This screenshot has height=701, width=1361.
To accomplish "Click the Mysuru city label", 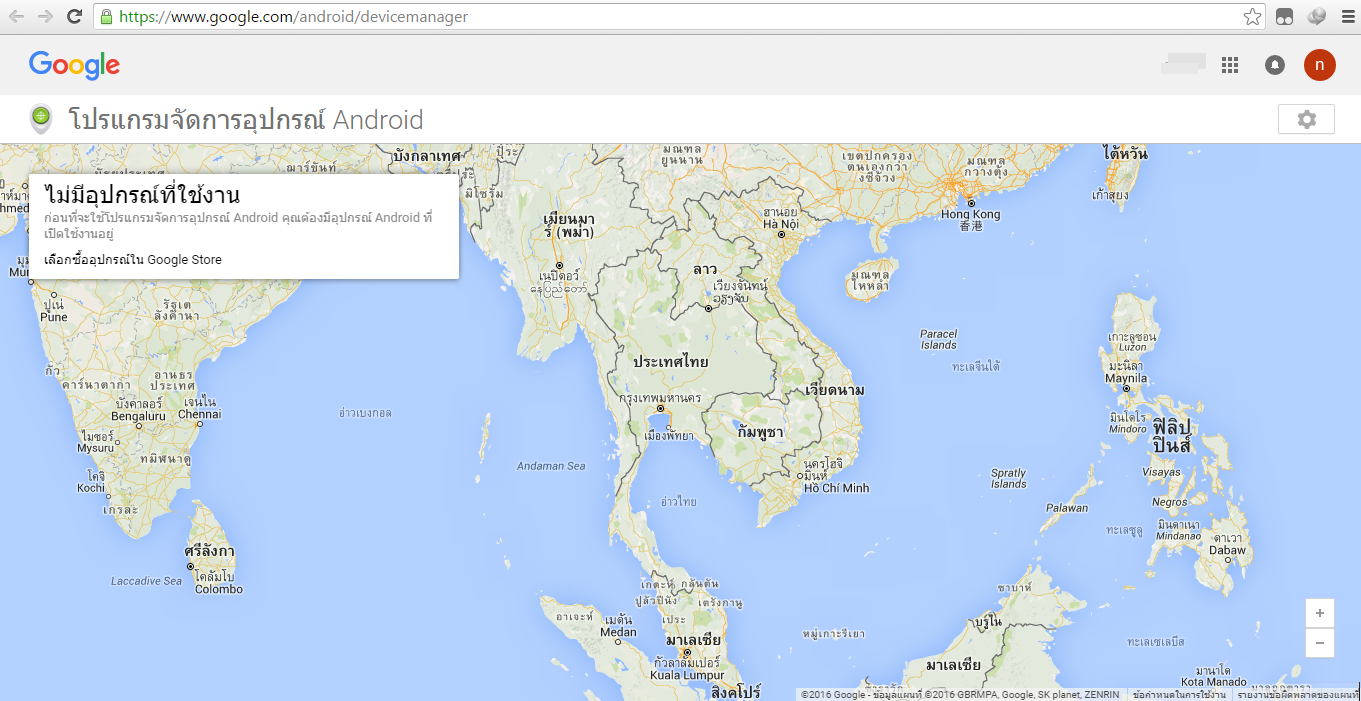I will 95,448.
